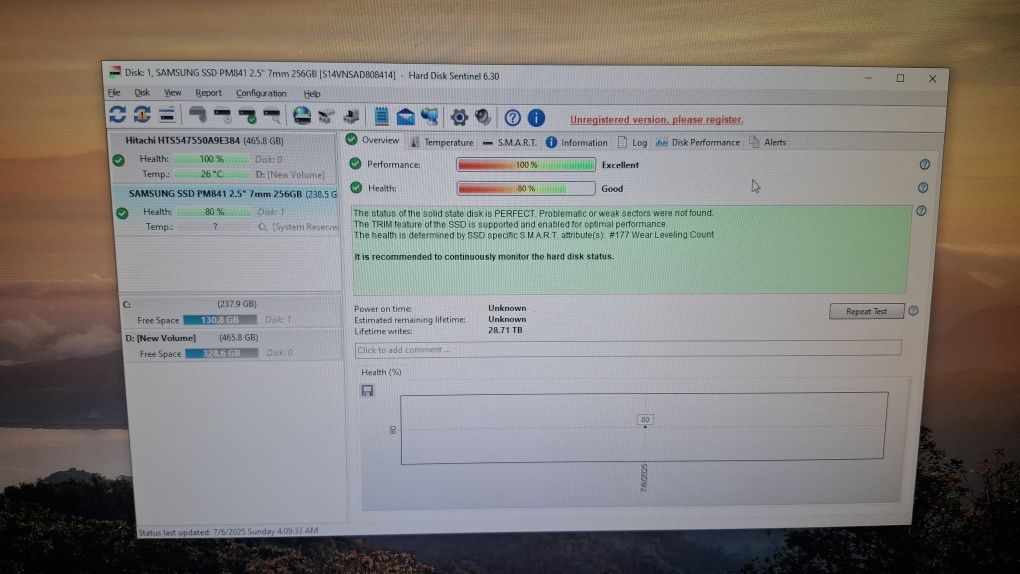Switch to the Information tab
Viewport: 1020px width, 574px height.
pos(576,142)
